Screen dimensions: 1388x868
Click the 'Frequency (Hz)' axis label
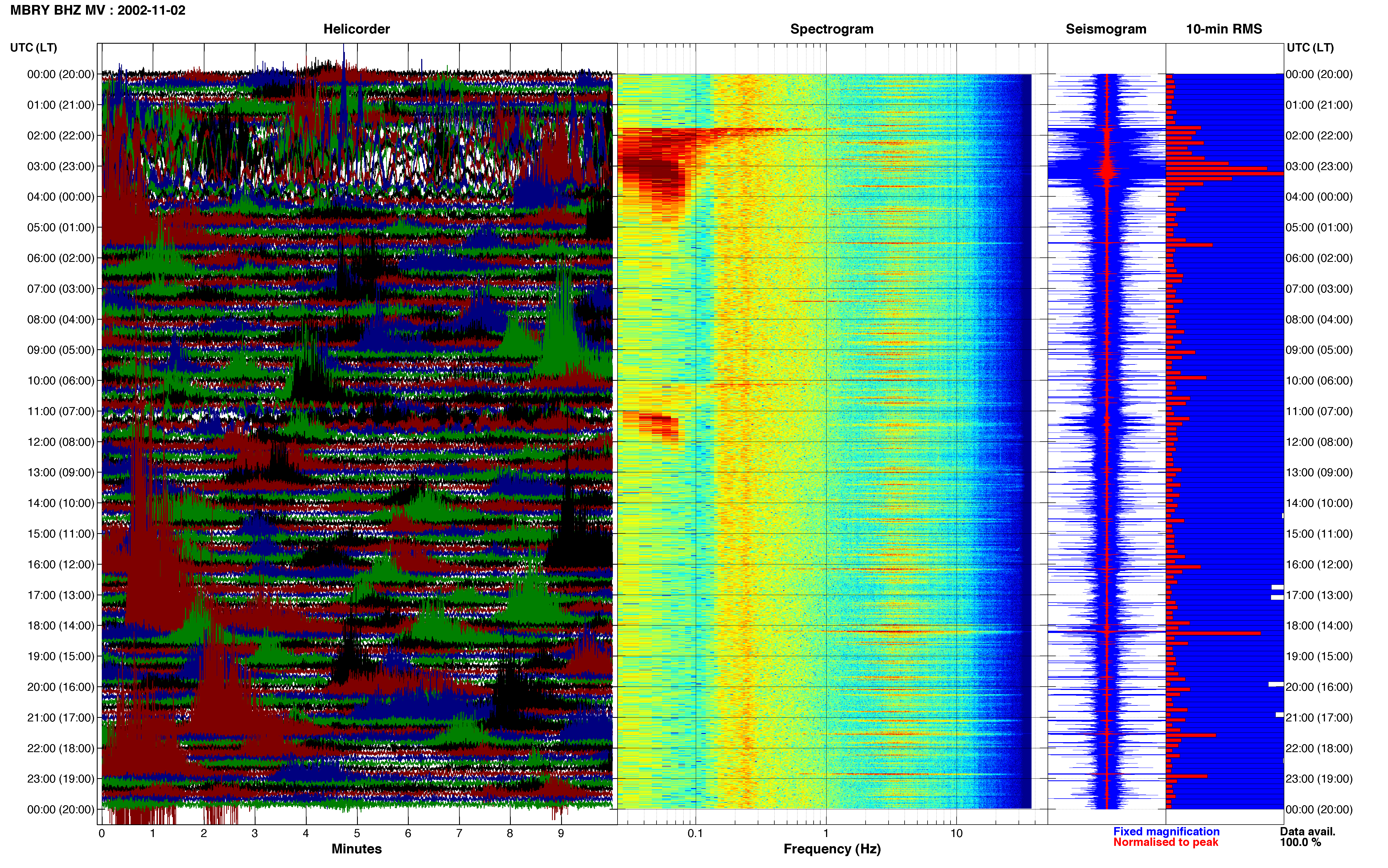(832, 849)
